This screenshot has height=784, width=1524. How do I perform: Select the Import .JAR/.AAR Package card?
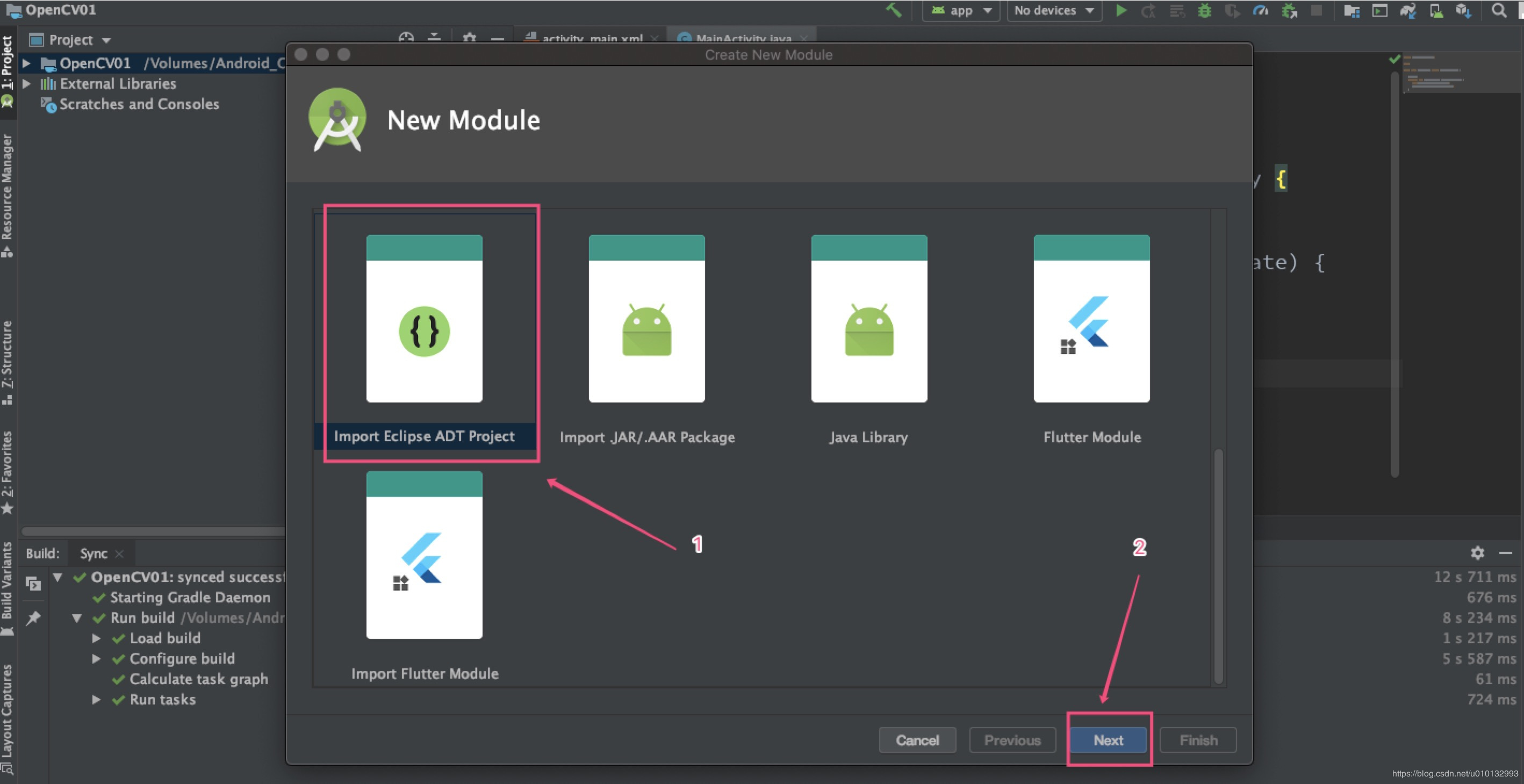647,332
